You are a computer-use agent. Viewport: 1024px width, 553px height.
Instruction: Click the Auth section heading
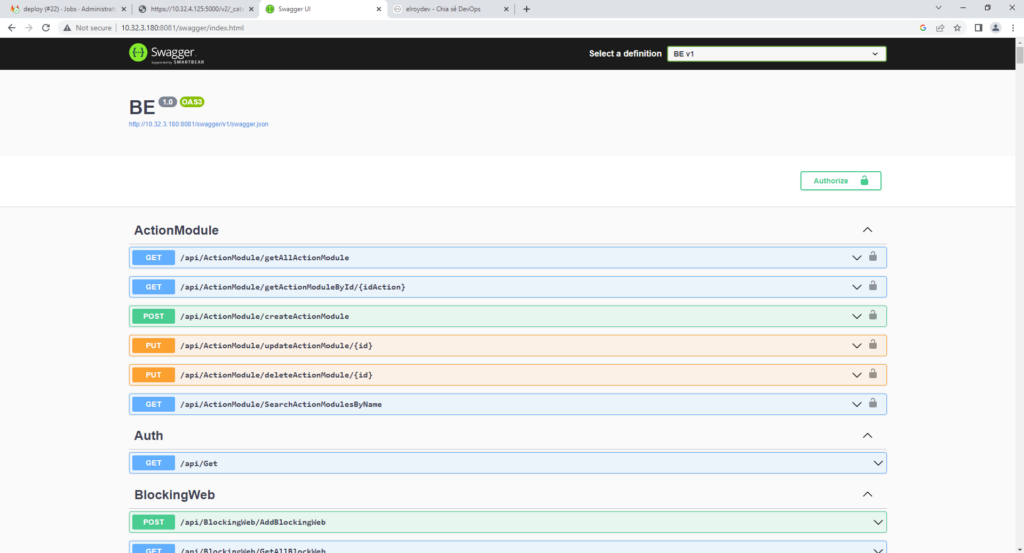[x=148, y=435]
